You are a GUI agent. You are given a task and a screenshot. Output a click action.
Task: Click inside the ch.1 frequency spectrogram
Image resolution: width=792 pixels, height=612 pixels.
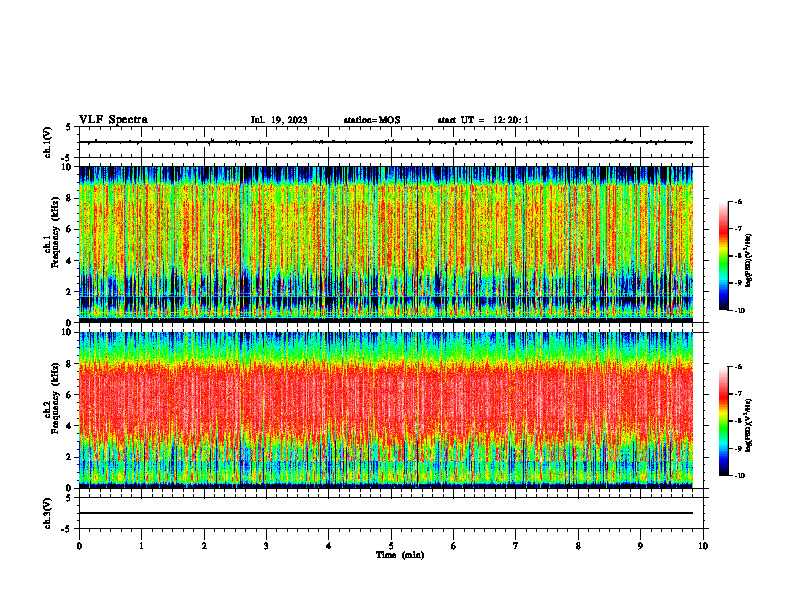[386, 244]
